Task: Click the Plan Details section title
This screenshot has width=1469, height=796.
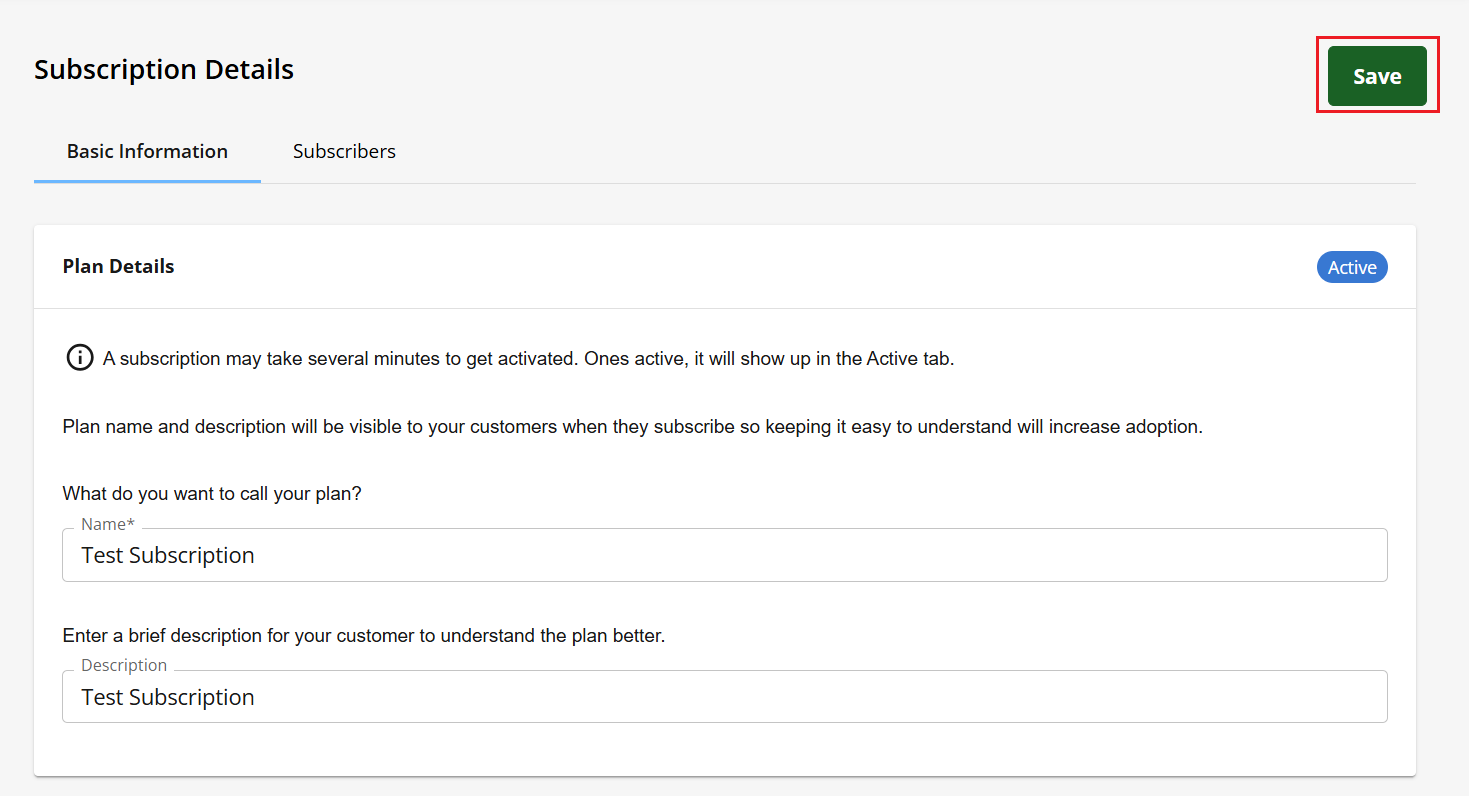Action: [118, 267]
